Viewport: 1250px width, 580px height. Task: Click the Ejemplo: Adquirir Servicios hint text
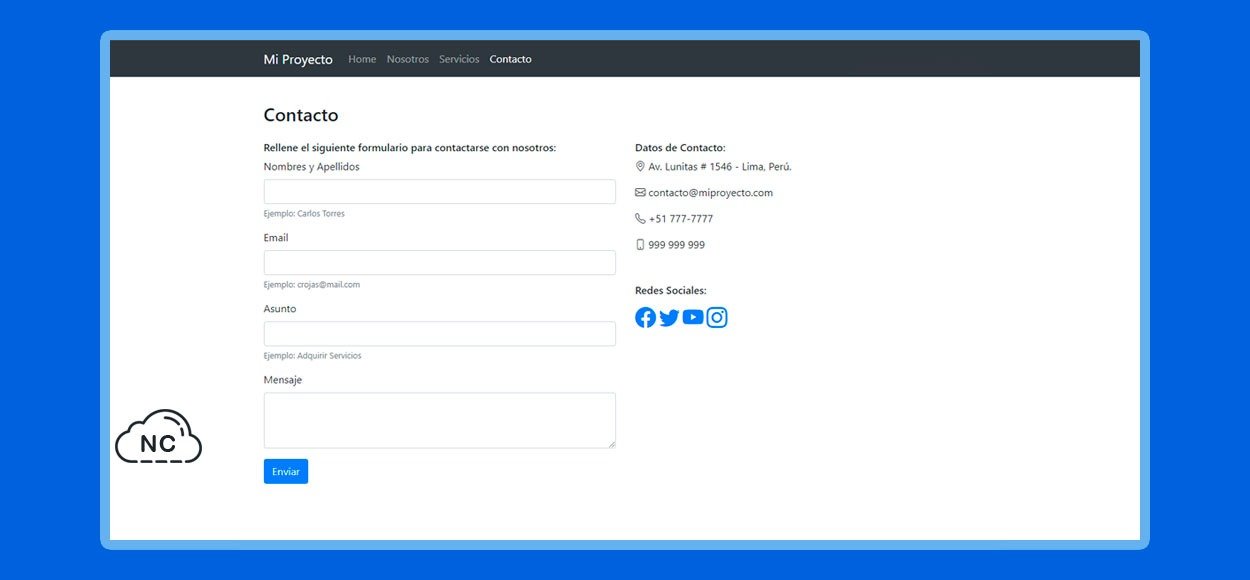tap(313, 356)
